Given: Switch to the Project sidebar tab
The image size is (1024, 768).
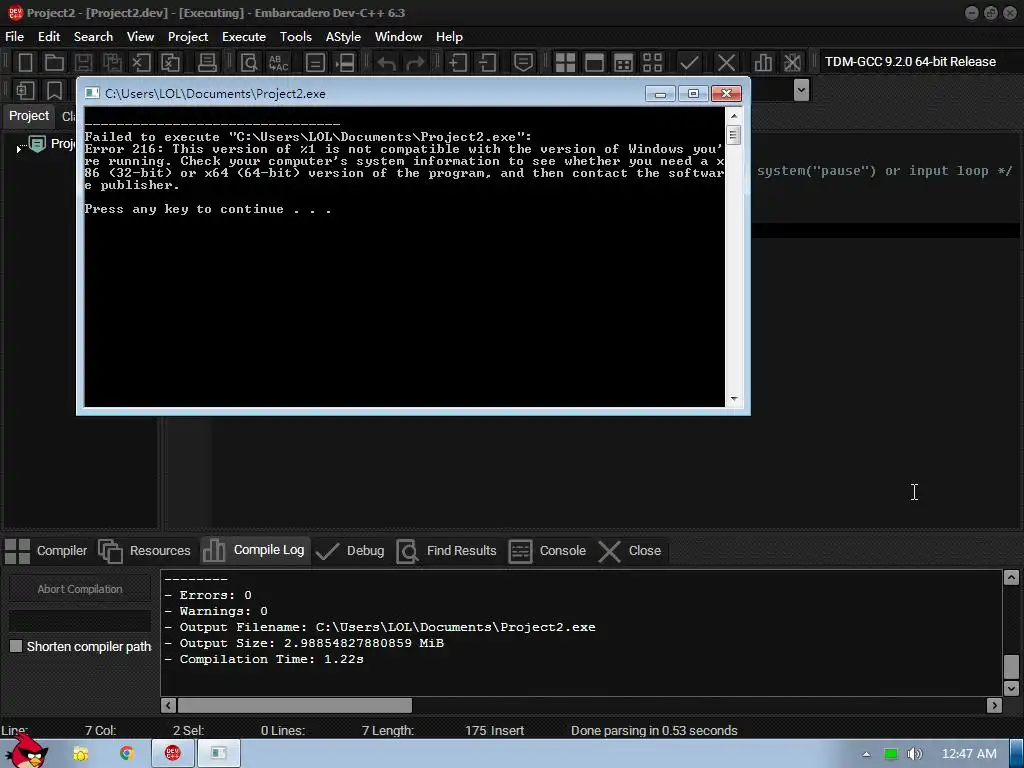Looking at the screenshot, I should 29,116.
